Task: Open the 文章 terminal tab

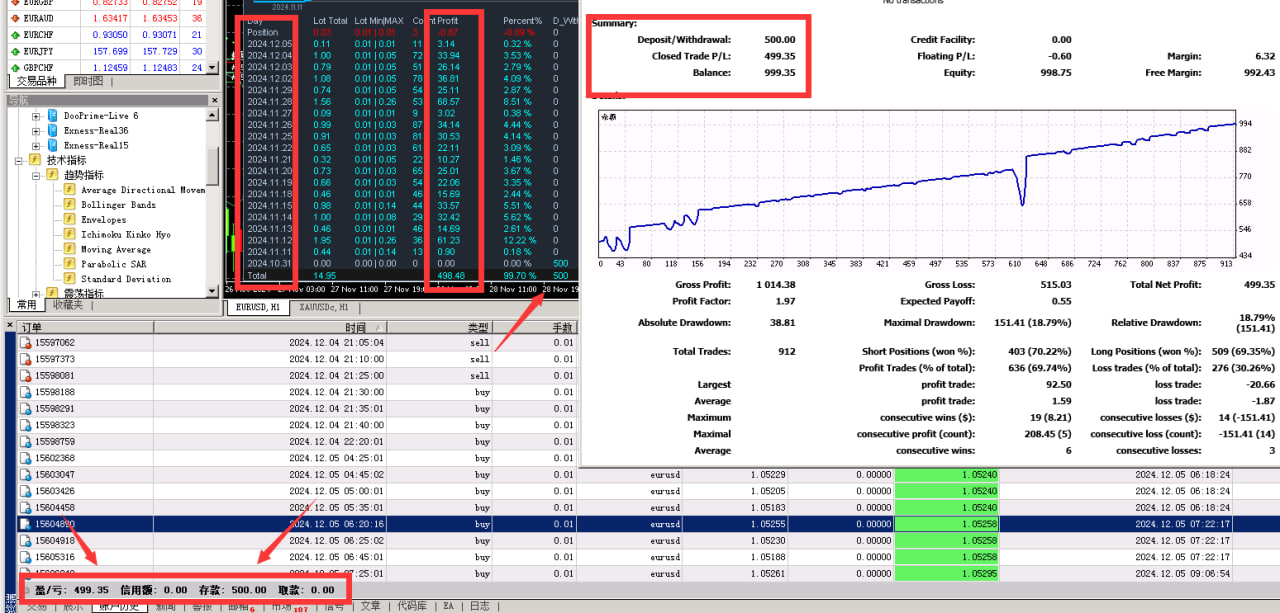Action: (x=370, y=606)
